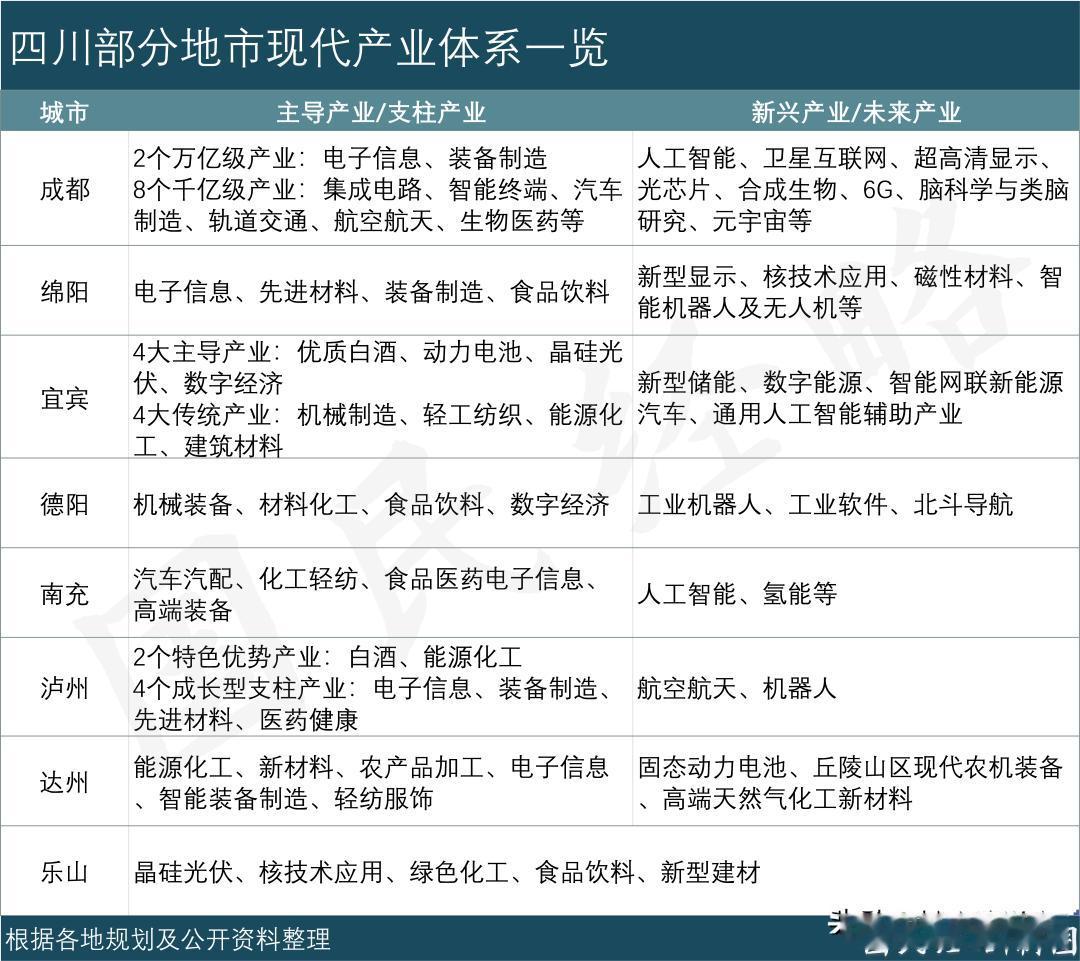Click the cell starting 汽车汽配、化工轻纺
Screen dimensions: 1080x961
tap(380, 593)
